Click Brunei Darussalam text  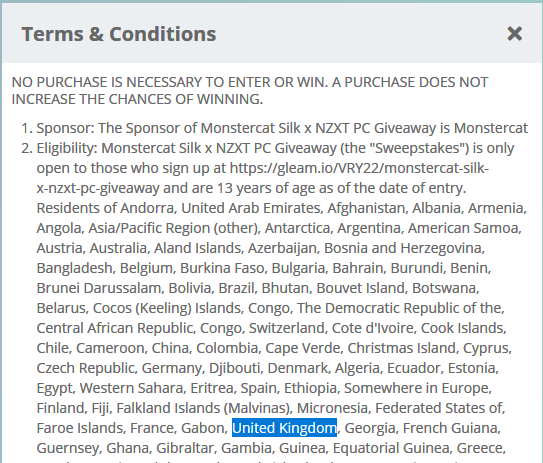pos(99,288)
